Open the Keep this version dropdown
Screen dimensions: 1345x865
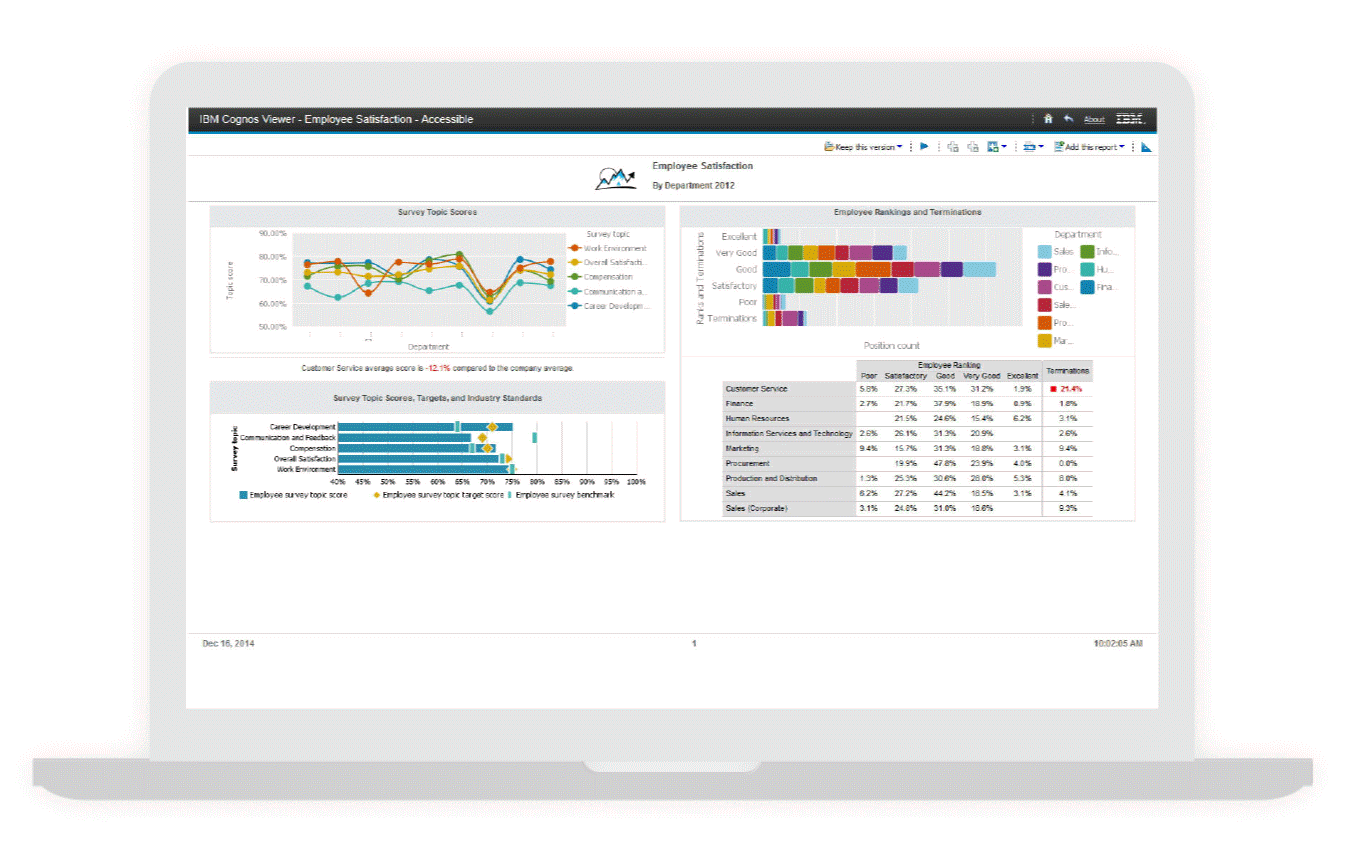[x=862, y=146]
